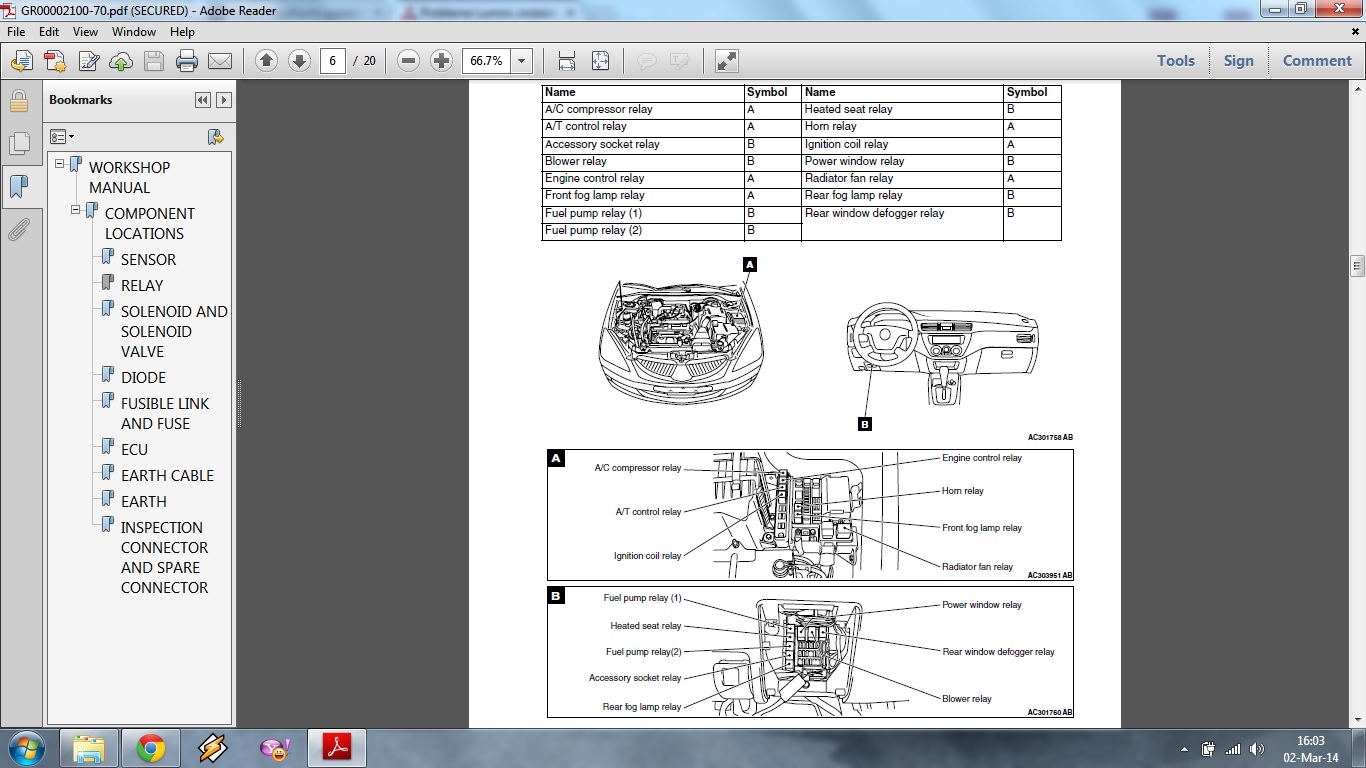Open the Edit menu
Viewport: 1366px width, 768px height.
pyautogui.click(x=50, y=32)
